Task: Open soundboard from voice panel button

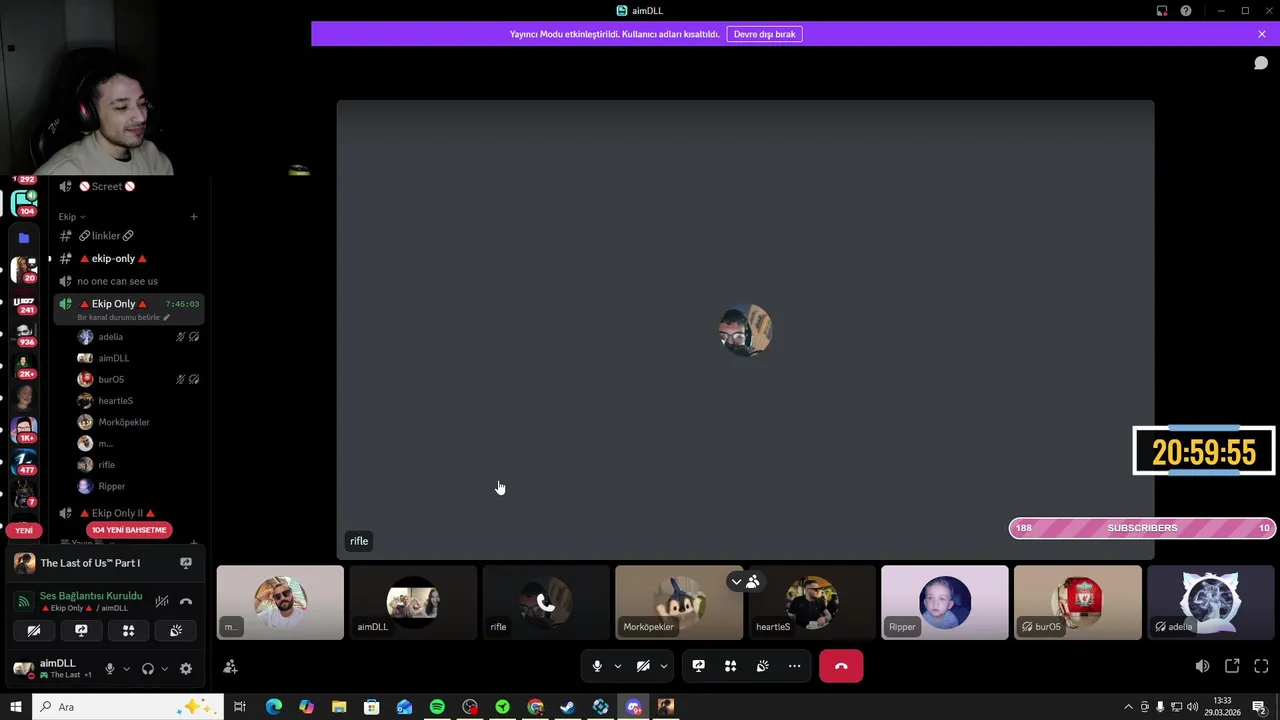Action: pyautogui.click(x=176, y=631)
